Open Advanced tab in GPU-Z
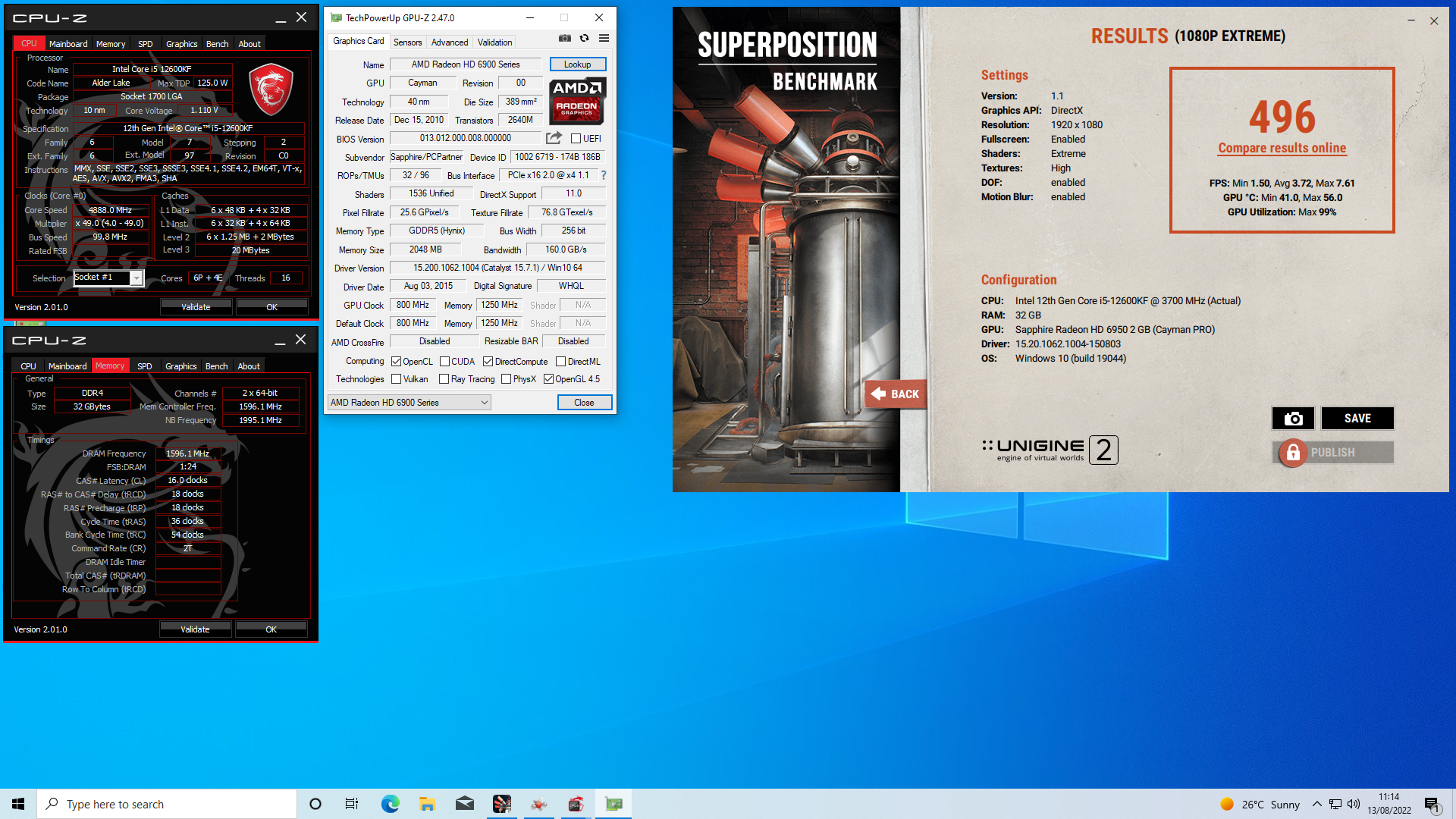Image resolution: width=1456 pixels, height=819 pixels. [450, 42]
